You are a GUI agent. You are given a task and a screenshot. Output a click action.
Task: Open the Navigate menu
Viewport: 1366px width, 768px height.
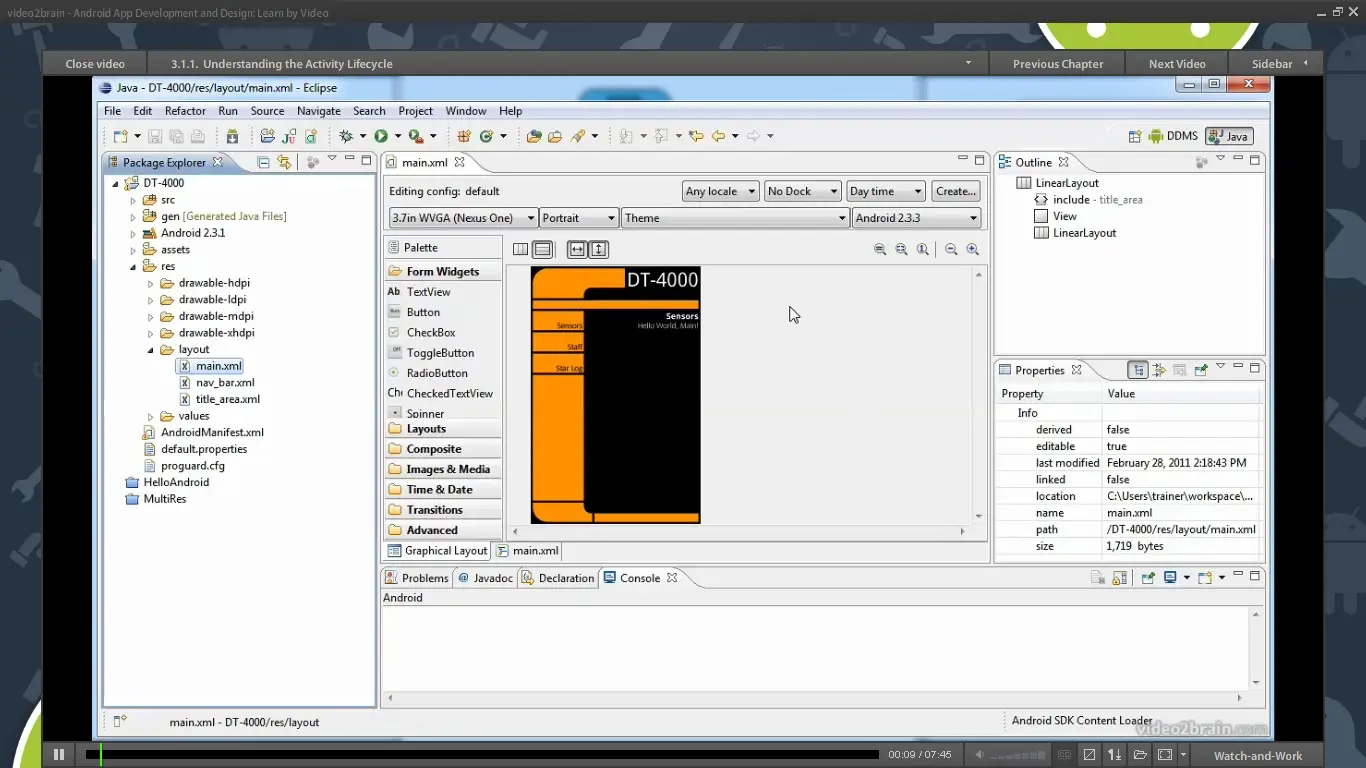click(319, 111)
